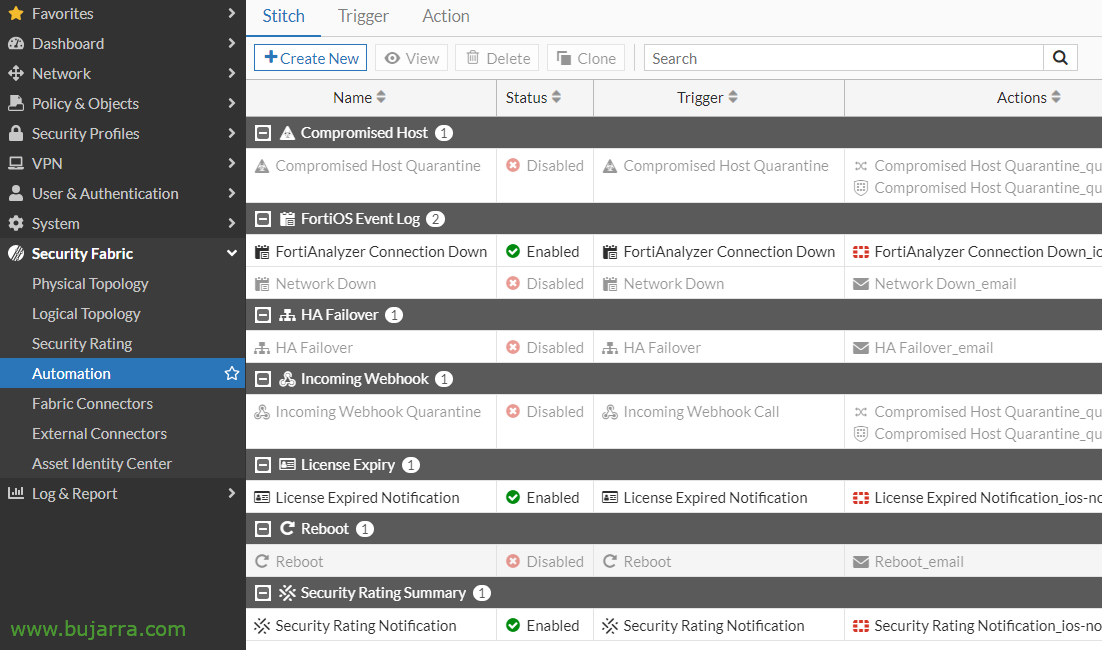Click the Clone button

pyautogui.click(x=586, y=58)
